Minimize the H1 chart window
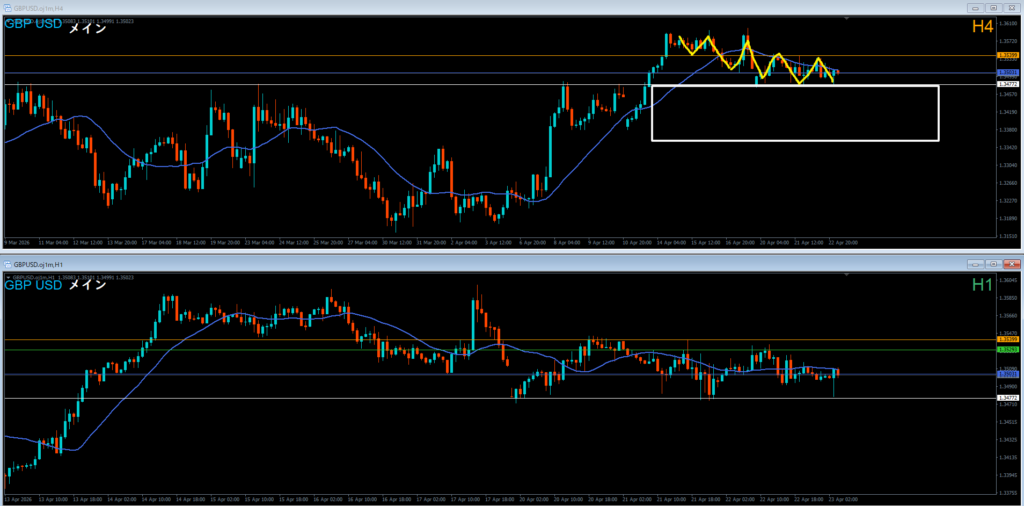The image size is (1024, 506). click(975, 264)
